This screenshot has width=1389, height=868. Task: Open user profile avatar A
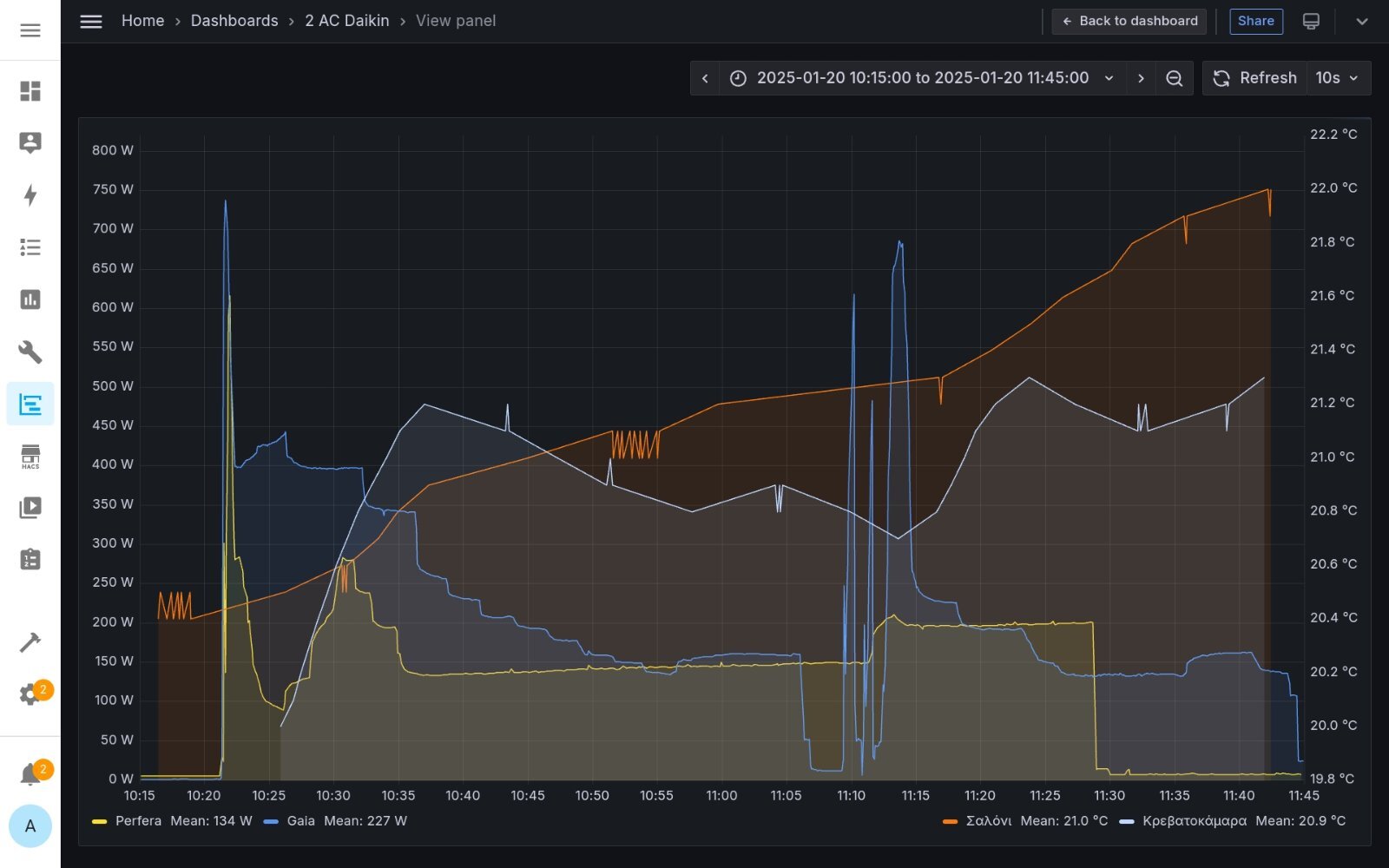click(30, 826)
